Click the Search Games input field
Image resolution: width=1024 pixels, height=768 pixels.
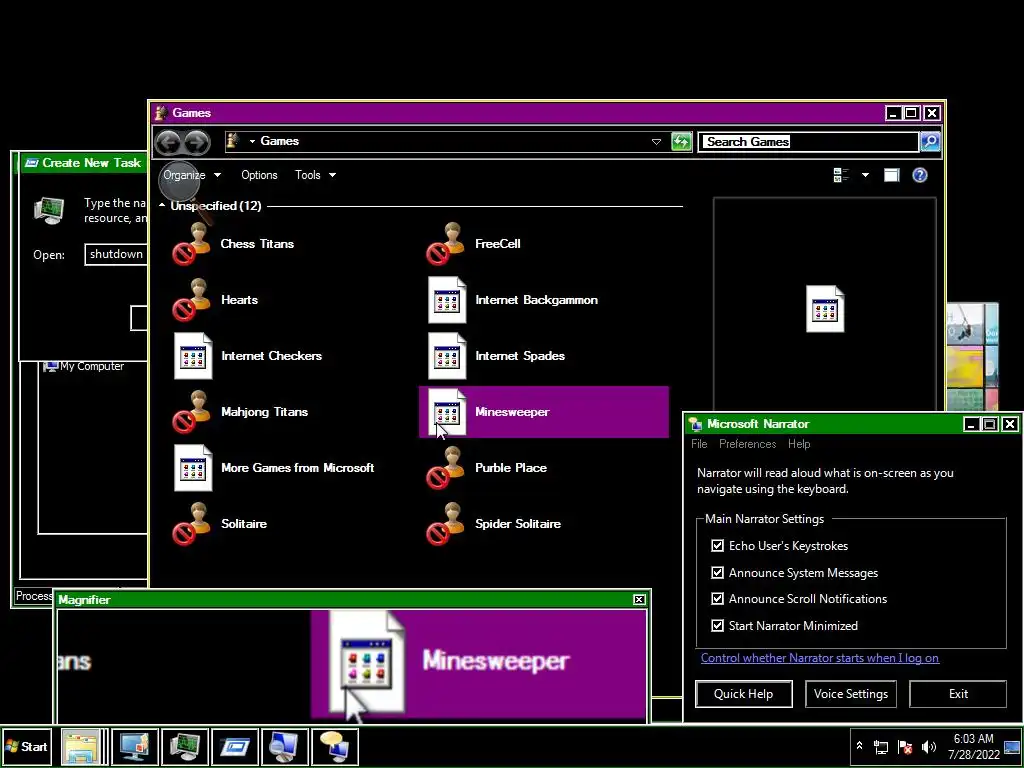808,142
